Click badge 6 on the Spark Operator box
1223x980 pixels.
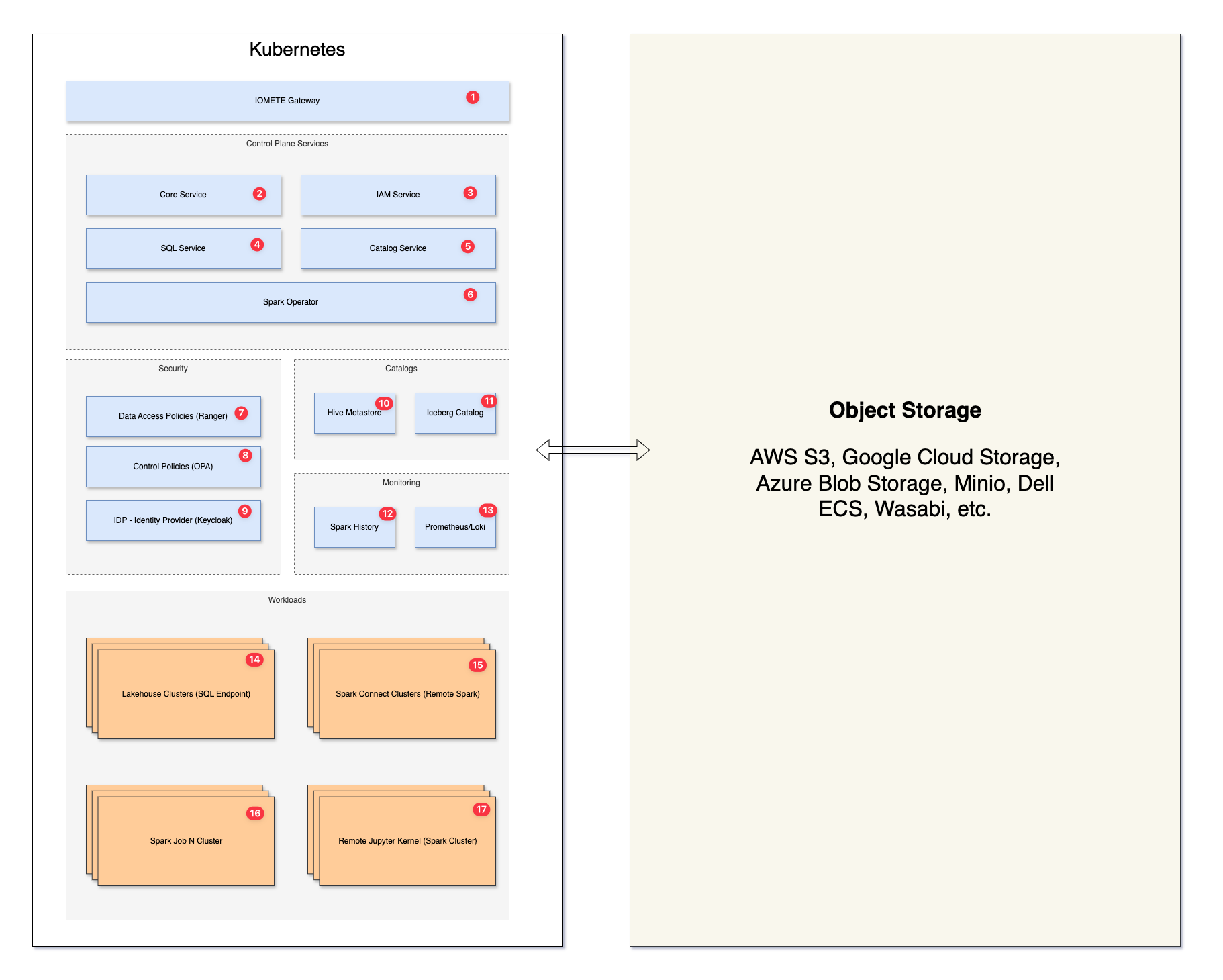[x=470, y=294]
